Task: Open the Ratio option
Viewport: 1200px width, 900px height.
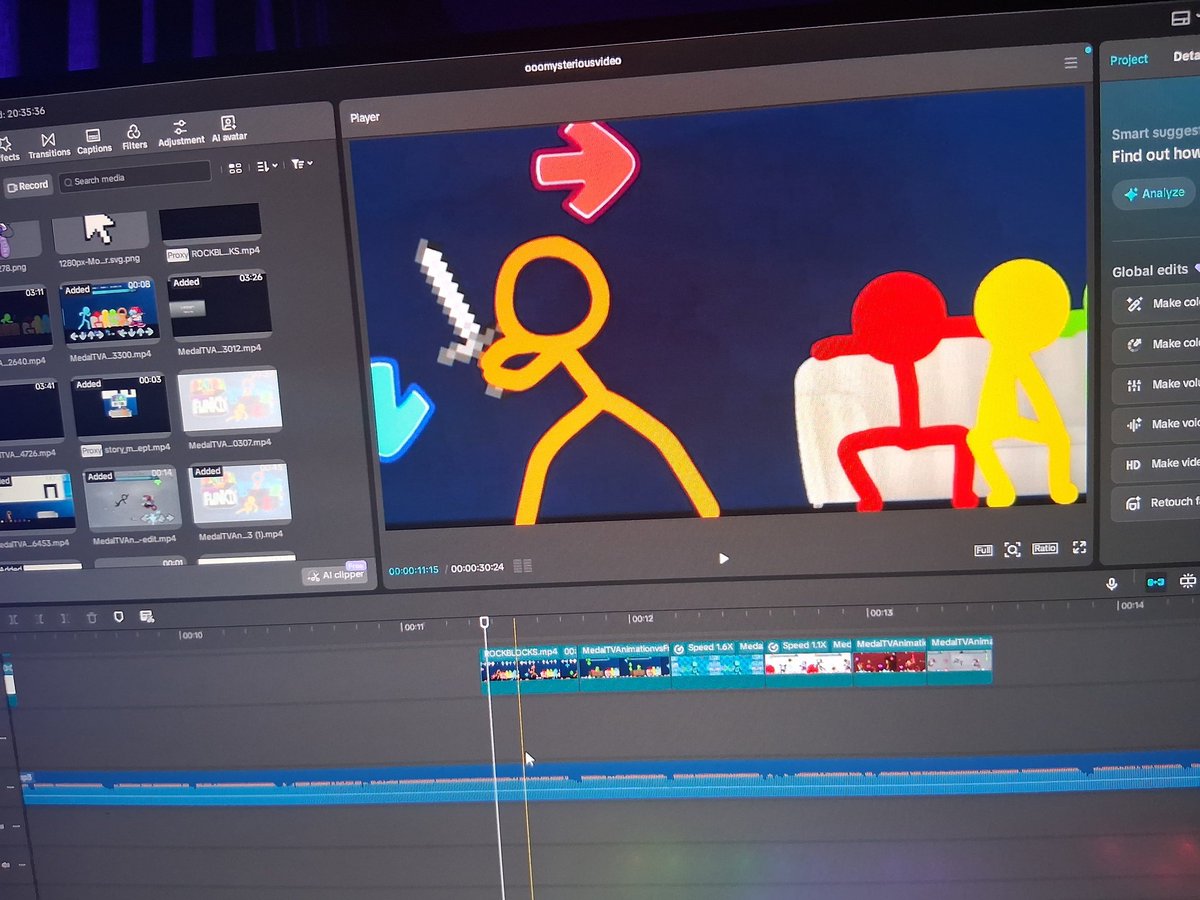Action: (x=1045, y=548)
